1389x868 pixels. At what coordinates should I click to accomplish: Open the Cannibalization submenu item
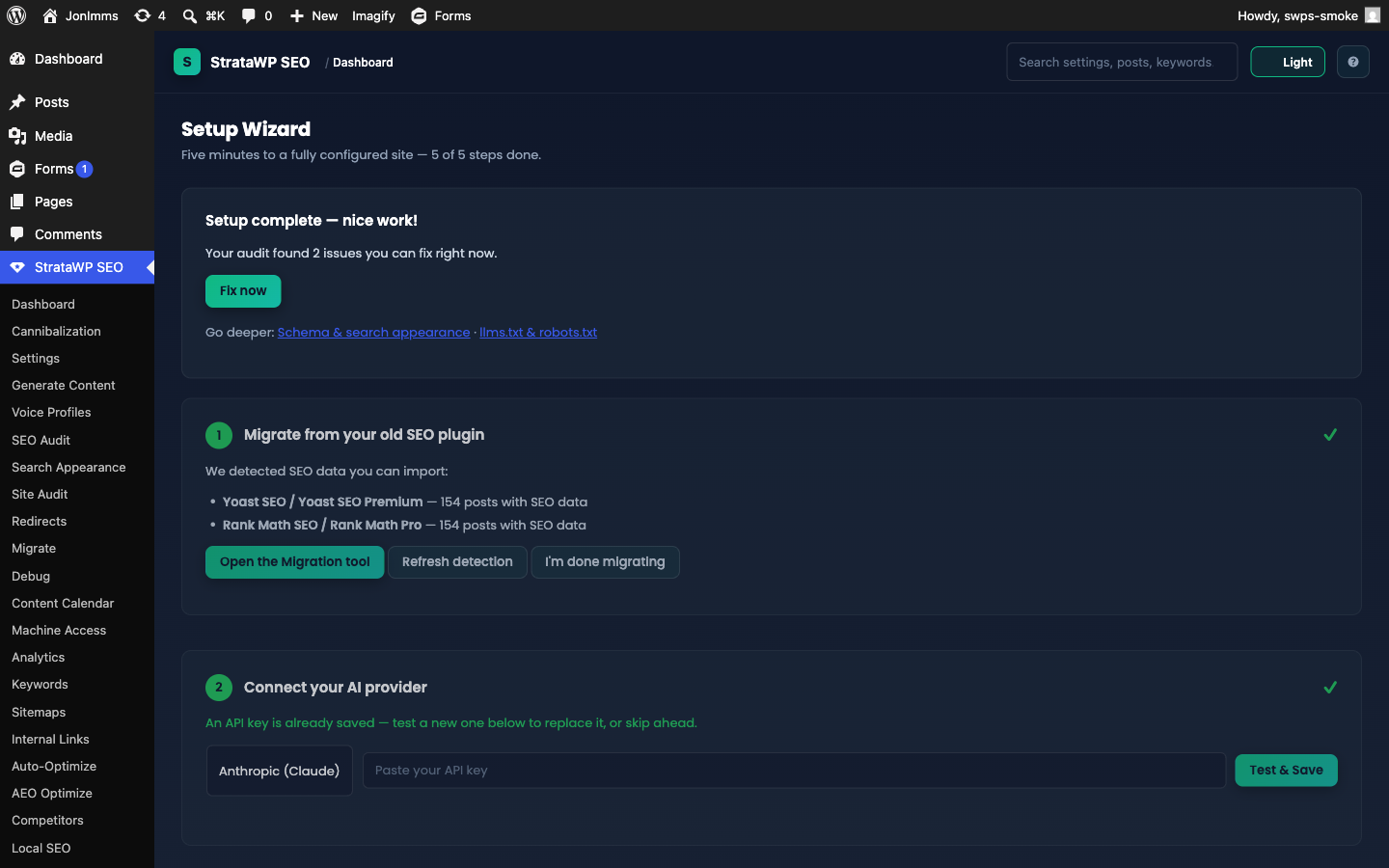pyautogui.click(x=56, y=331)
